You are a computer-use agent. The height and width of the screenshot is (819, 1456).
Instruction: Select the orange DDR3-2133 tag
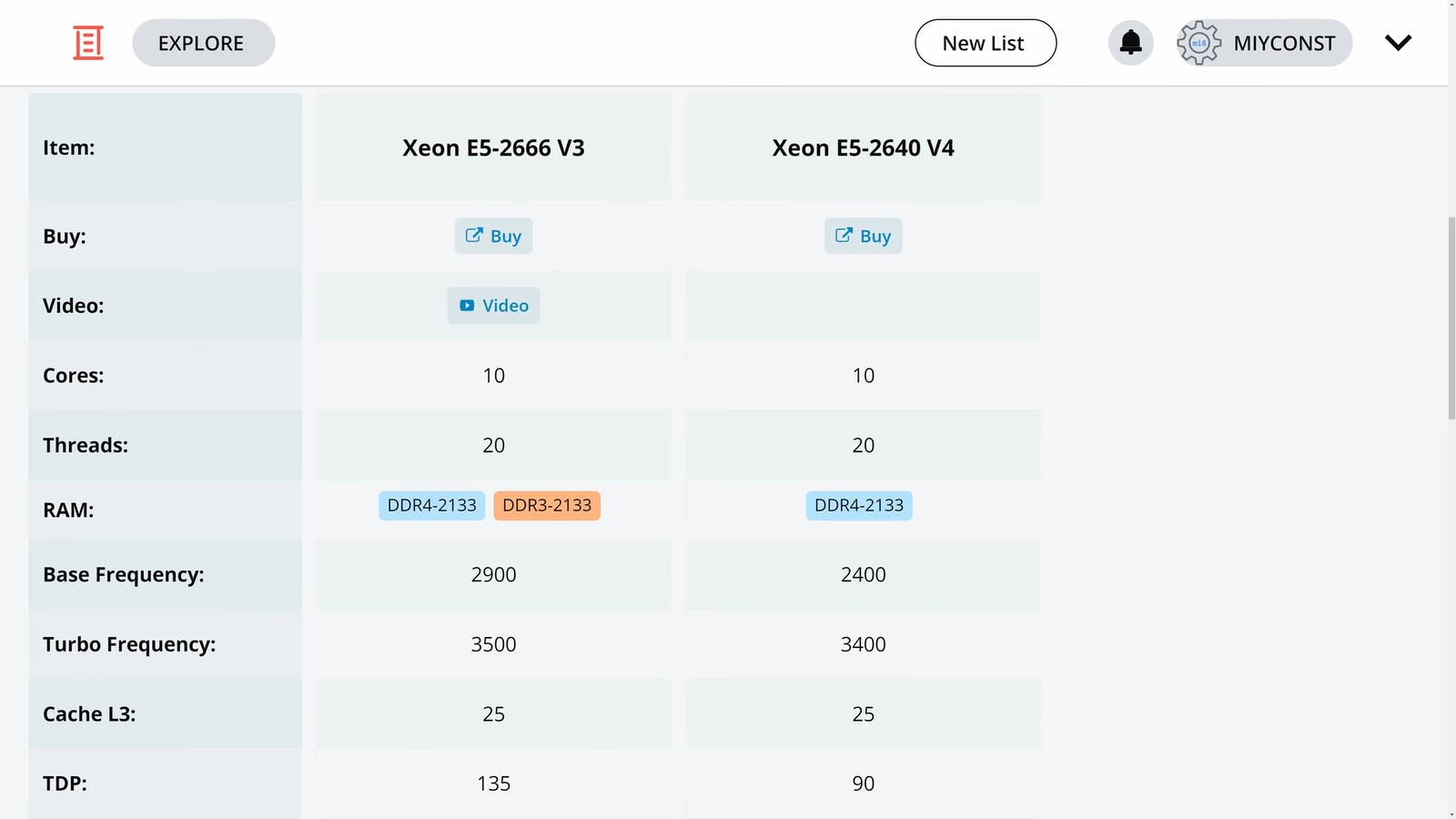point(547,506)
